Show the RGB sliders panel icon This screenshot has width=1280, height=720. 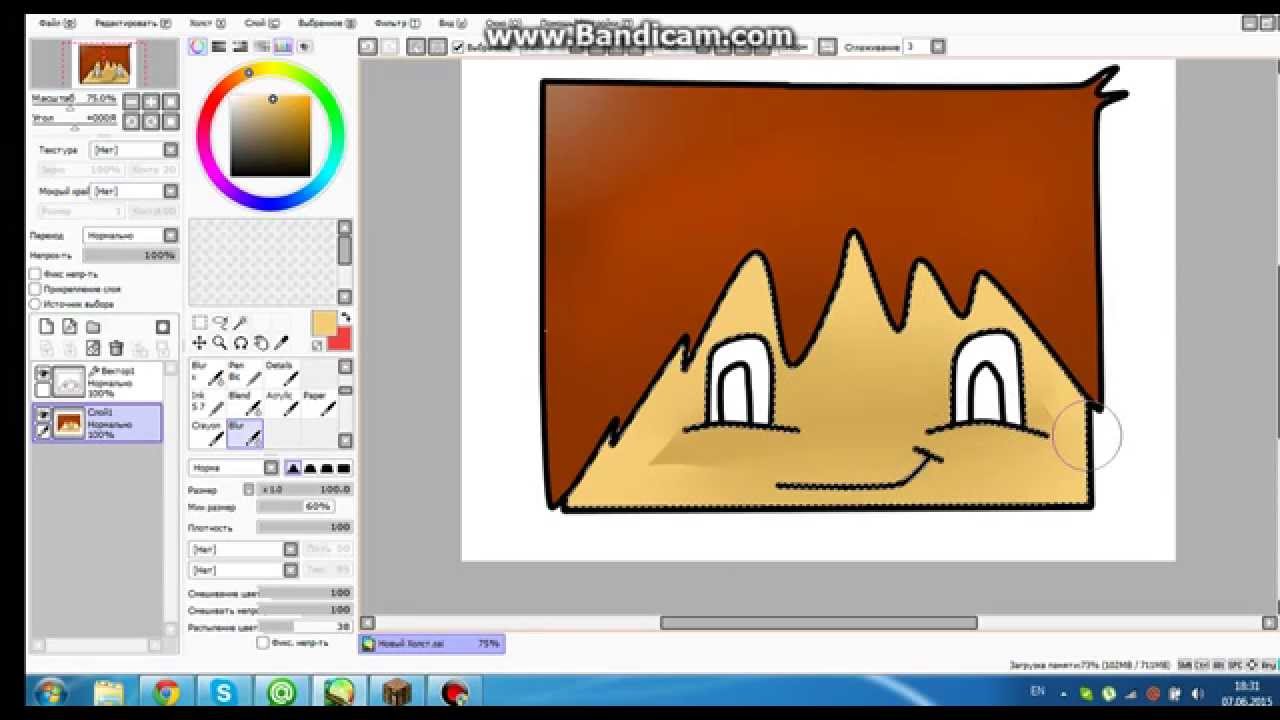(220, 46)
